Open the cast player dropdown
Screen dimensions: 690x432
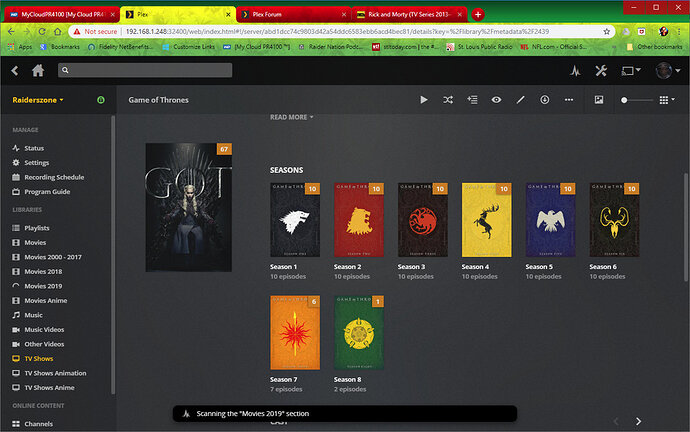[631, 70]
